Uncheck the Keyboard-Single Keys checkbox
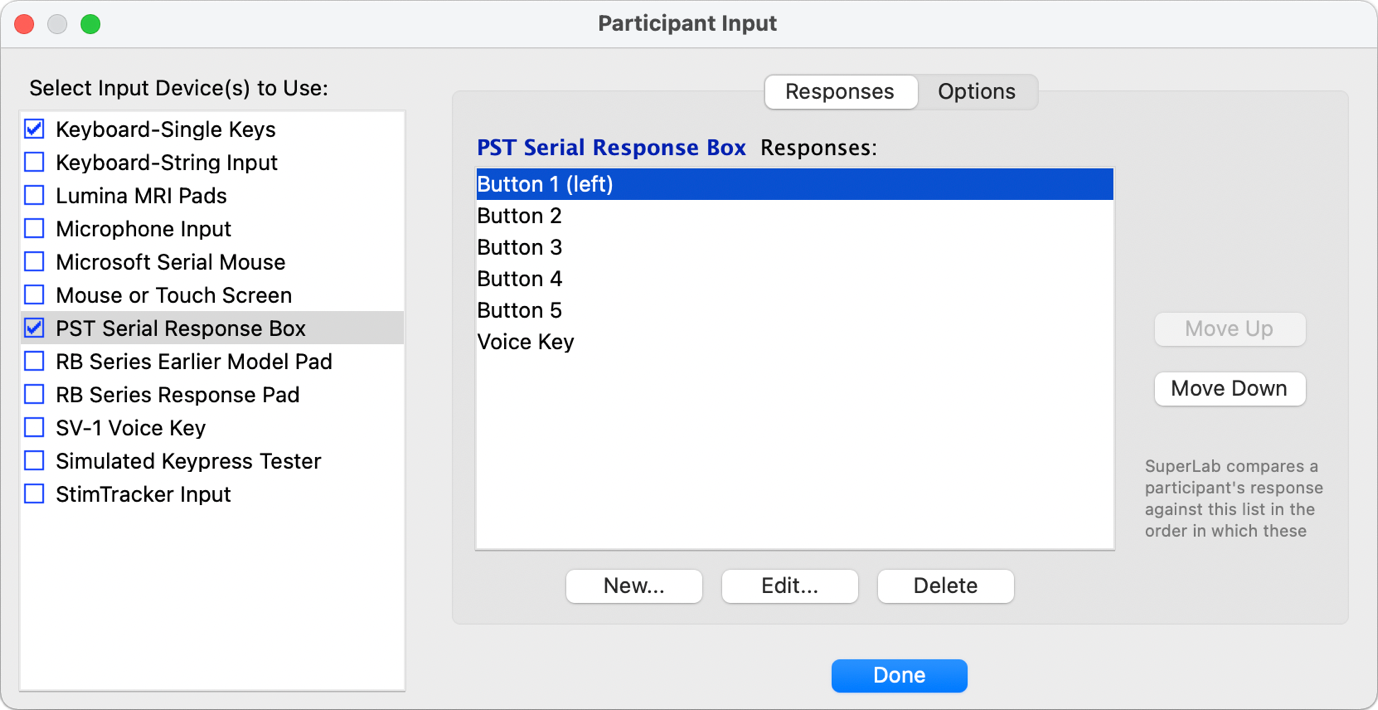Viewport: 1378px width, 710px height. [x=35, y=129]
